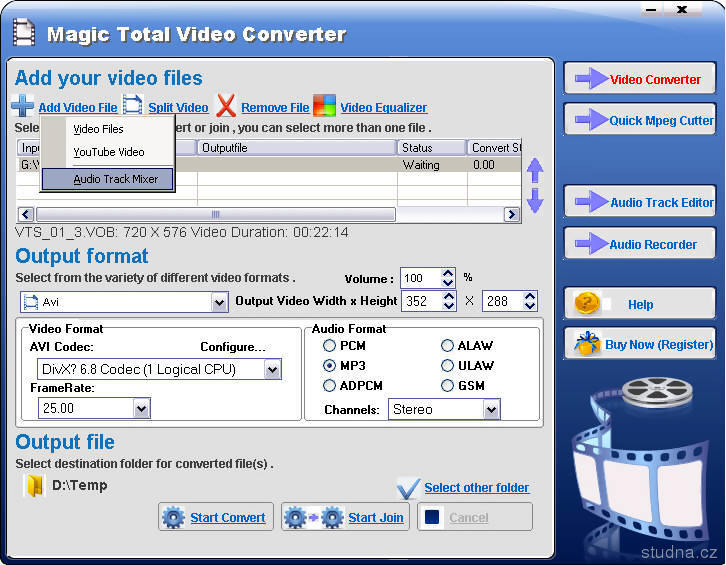Click the Status column header
Viewport: 726px width, 565px height.
click(x=432, y=148)
